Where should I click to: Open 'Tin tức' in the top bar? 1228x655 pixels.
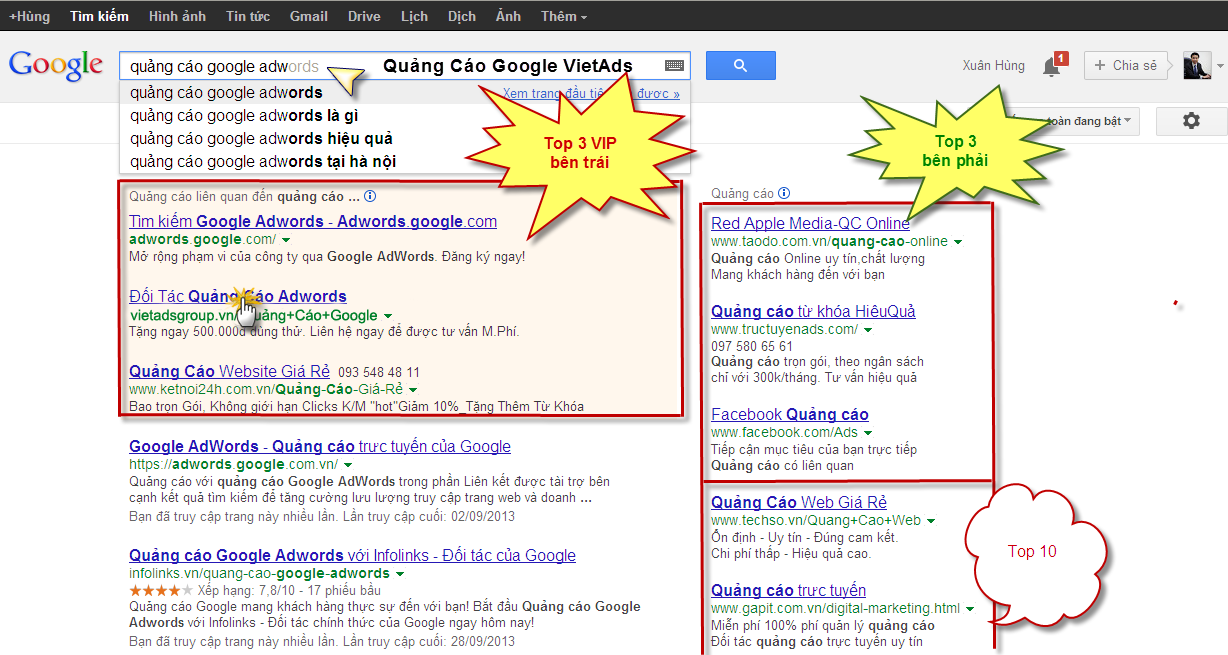pos(248,16)
